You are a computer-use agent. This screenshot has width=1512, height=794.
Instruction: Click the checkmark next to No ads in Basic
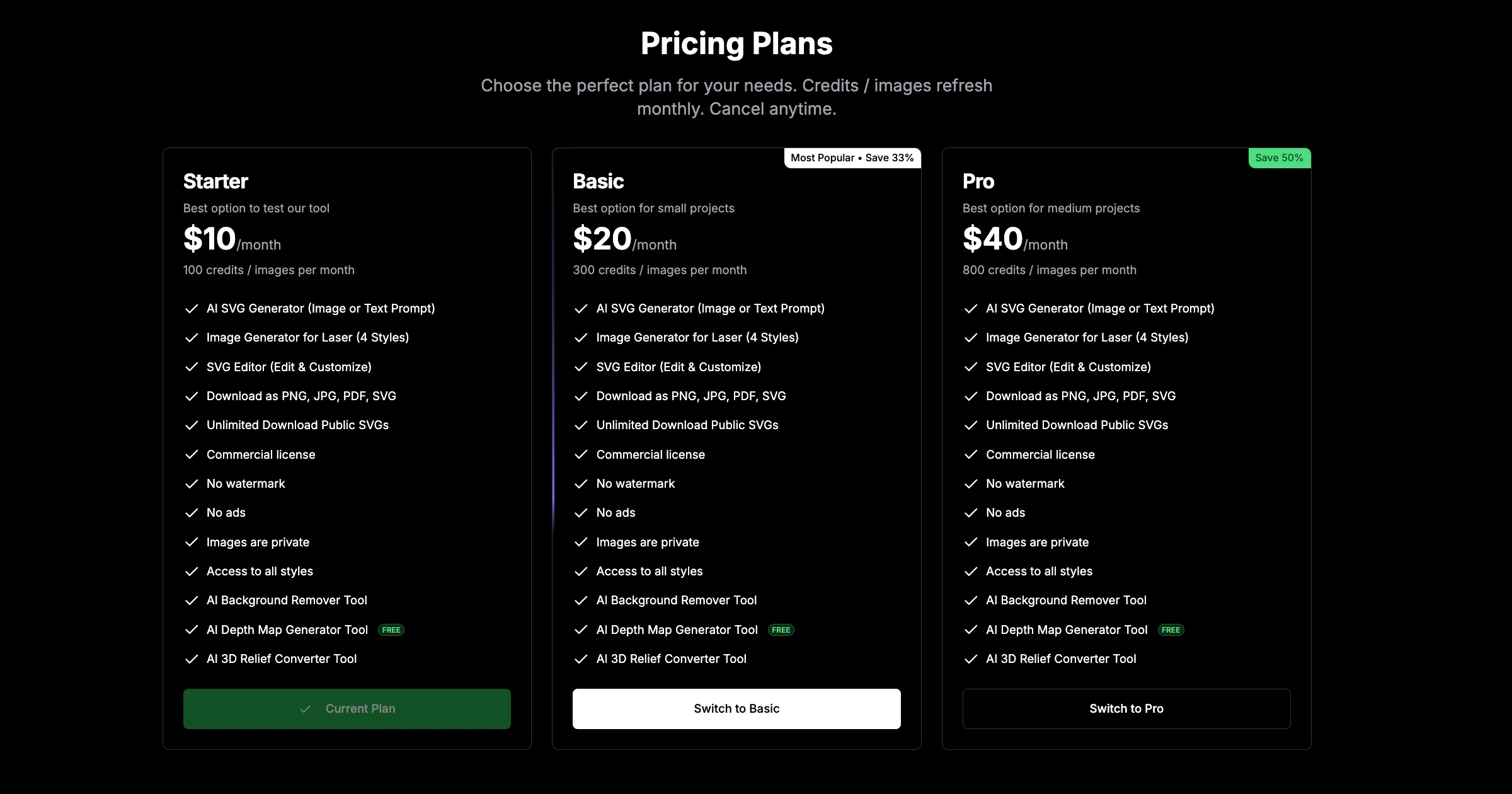point(581,514)
